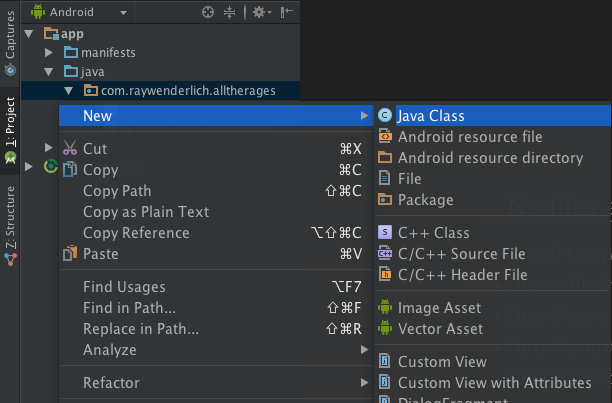Create a new Vector Asset
The height and width of the screenshot is (403, 612).
(x=493, y=329)
